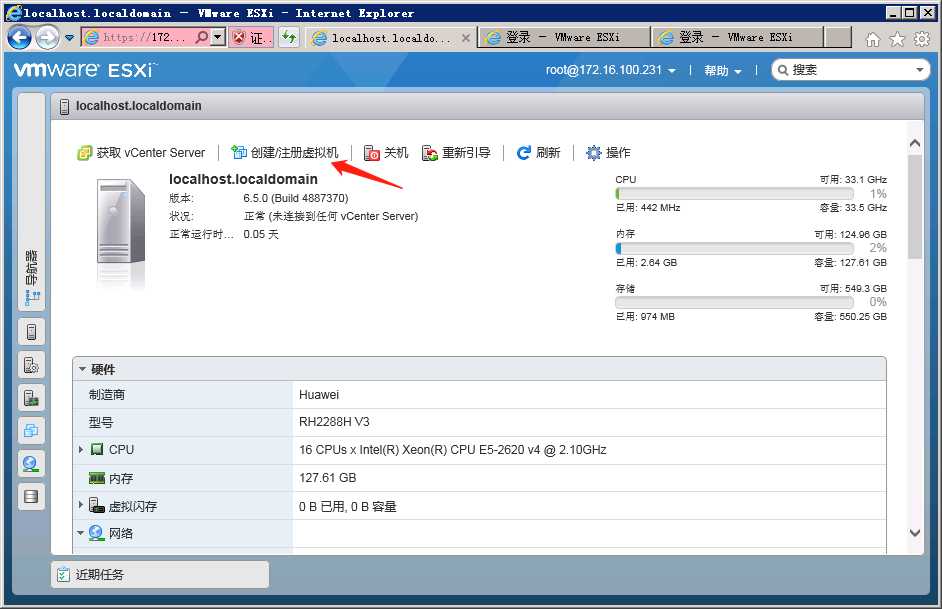Click the RH2288H V3 model value

pos(334,422)
